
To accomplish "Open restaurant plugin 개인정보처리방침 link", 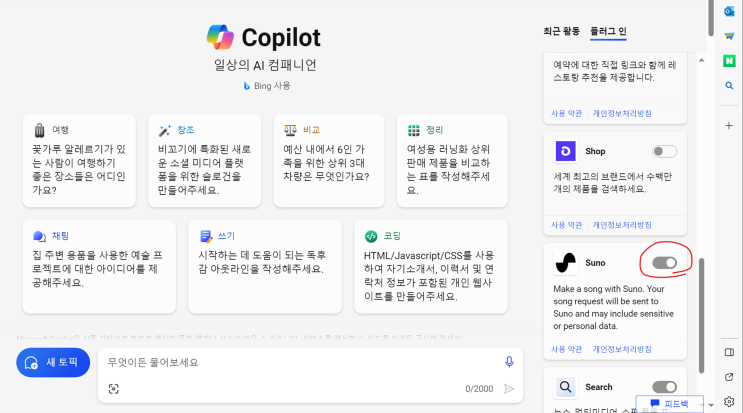I will point(622,113).
